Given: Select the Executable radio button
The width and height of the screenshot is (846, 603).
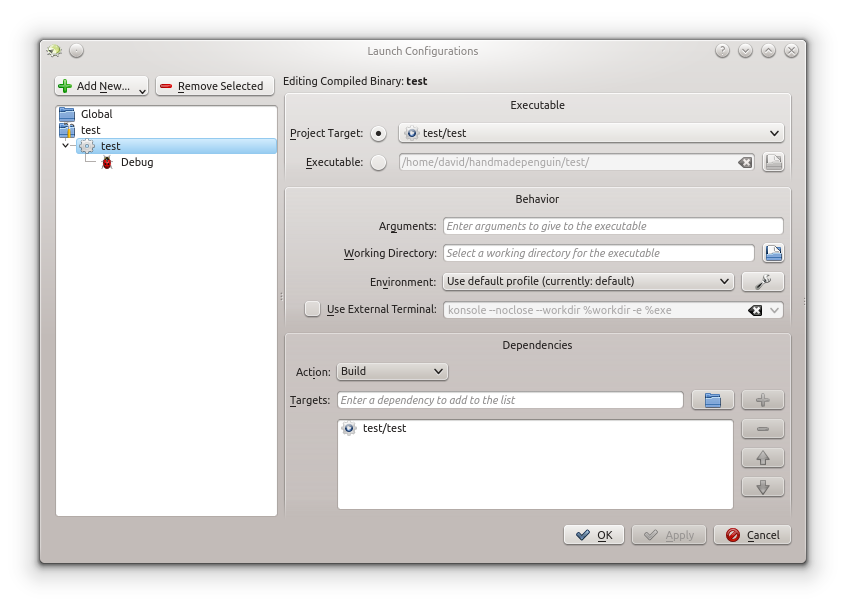Looking at the screenshot, I should pyautogui.click(x=378, y=162).
